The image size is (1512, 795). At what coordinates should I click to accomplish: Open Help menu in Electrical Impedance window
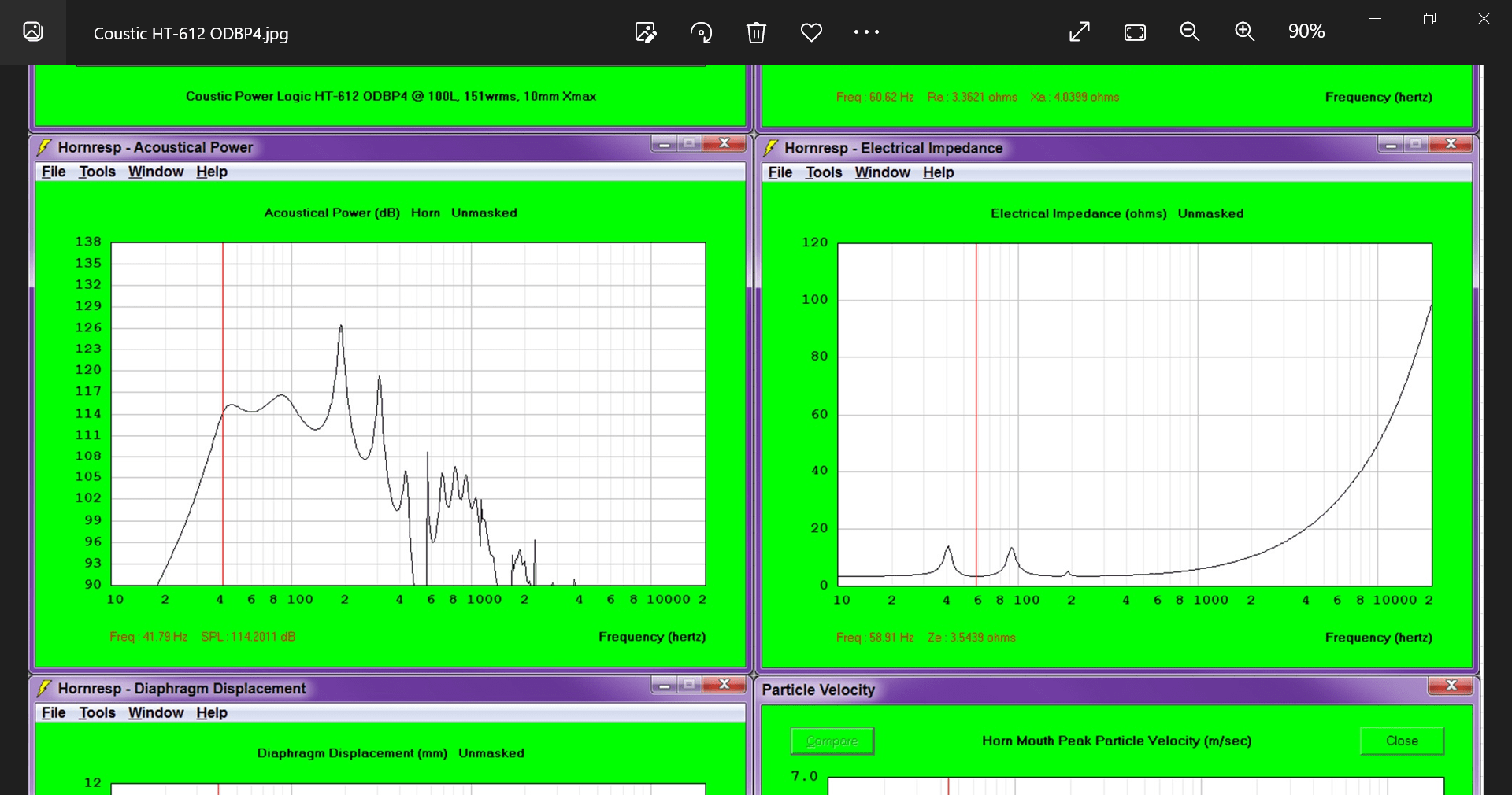939,172
